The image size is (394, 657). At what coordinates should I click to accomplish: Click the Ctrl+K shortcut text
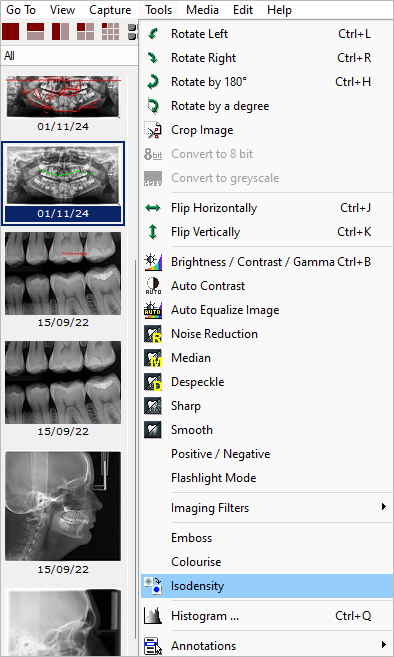[354, 232]
